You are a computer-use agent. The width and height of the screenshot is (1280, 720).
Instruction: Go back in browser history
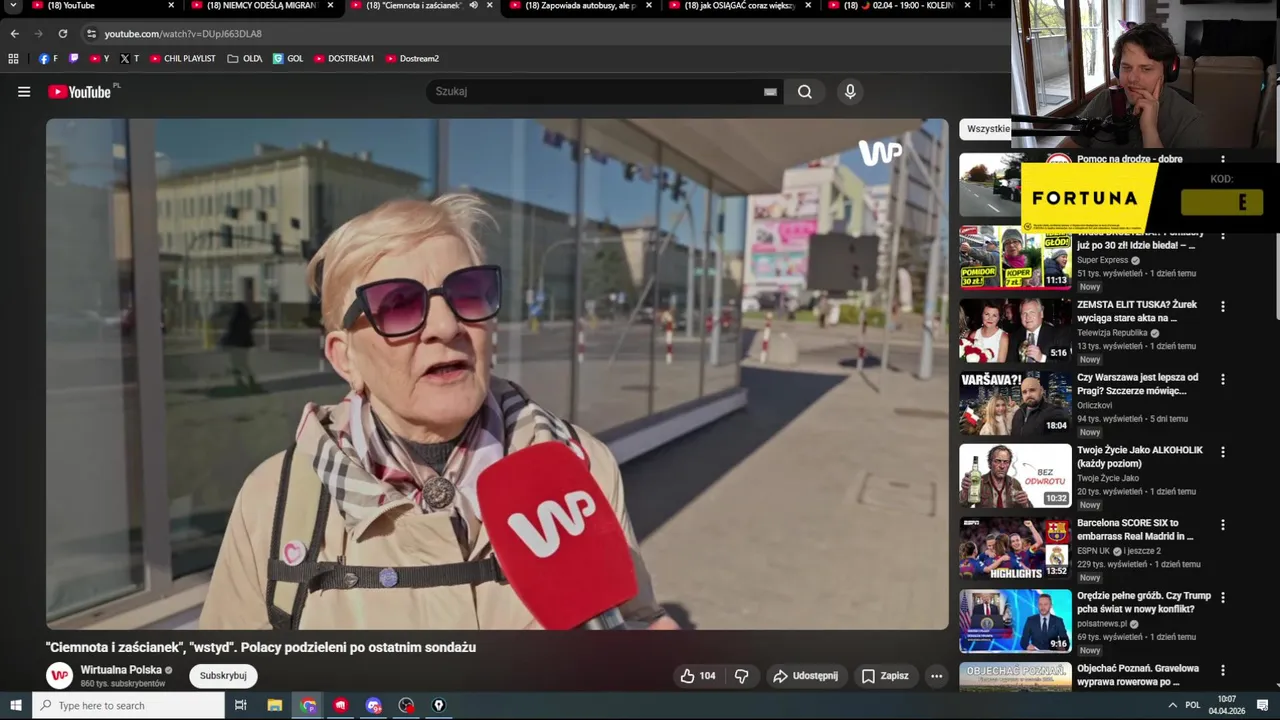tap(14, 34)
